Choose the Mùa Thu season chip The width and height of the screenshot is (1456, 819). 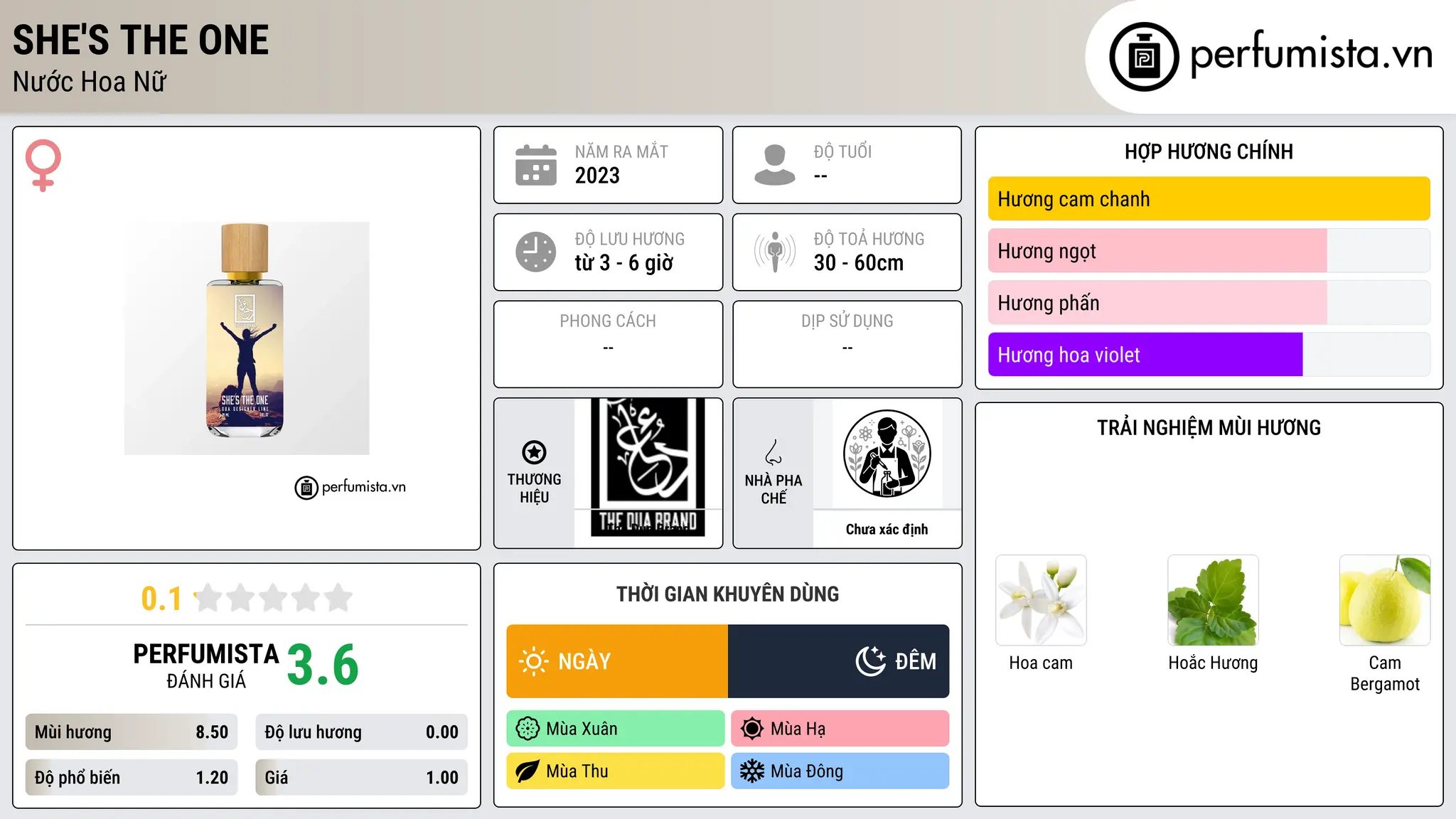(x=616, y=771)
